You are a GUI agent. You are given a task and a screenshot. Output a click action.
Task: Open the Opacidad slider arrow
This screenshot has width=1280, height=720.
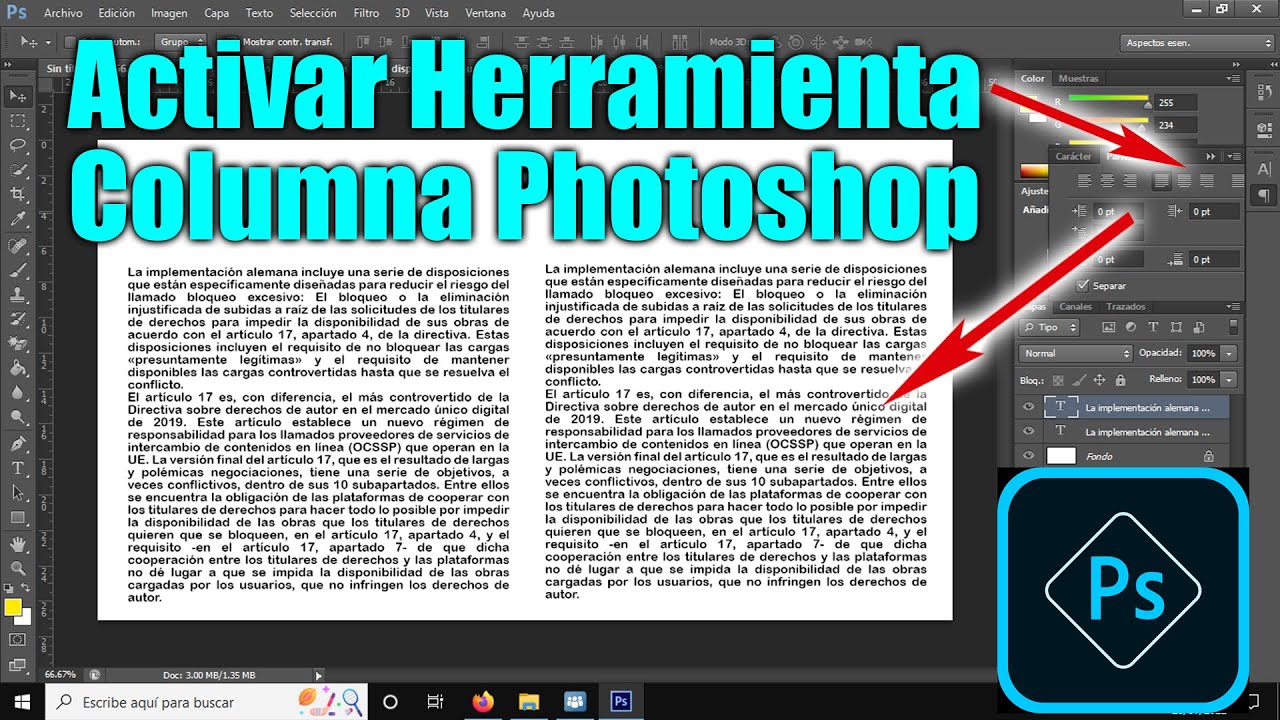pos(1229,353)
